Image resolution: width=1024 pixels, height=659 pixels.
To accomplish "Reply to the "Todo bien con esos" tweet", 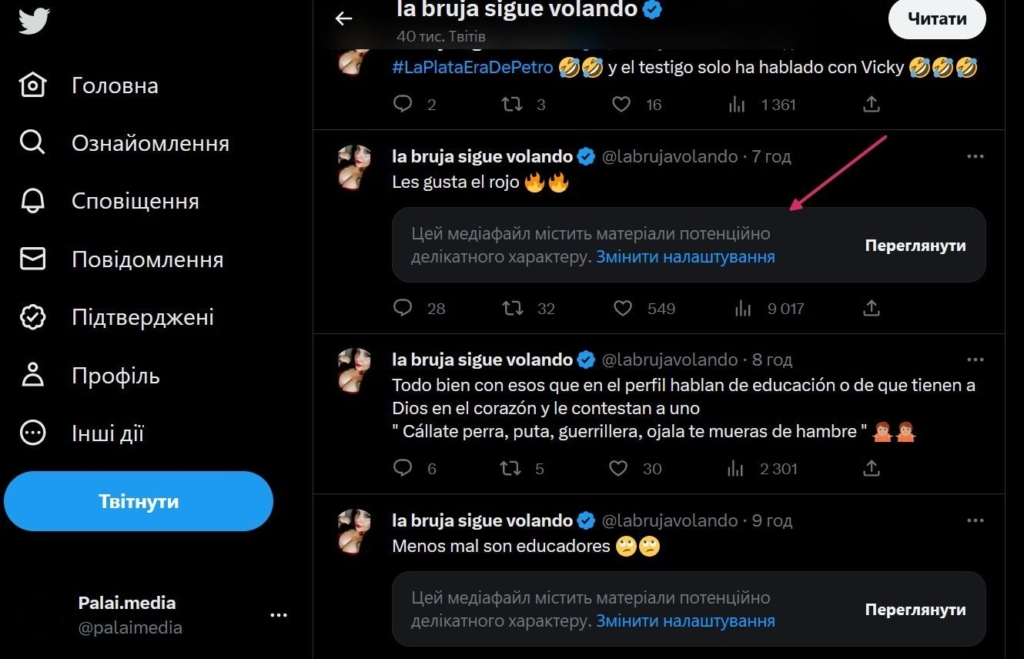I will pyautogui.click(x=403, y=468).
